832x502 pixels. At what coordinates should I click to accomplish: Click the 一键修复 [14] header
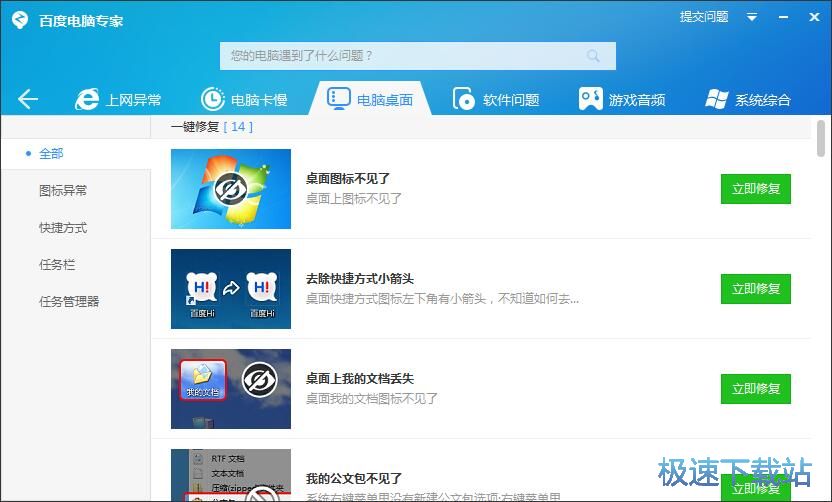[212, 127]
